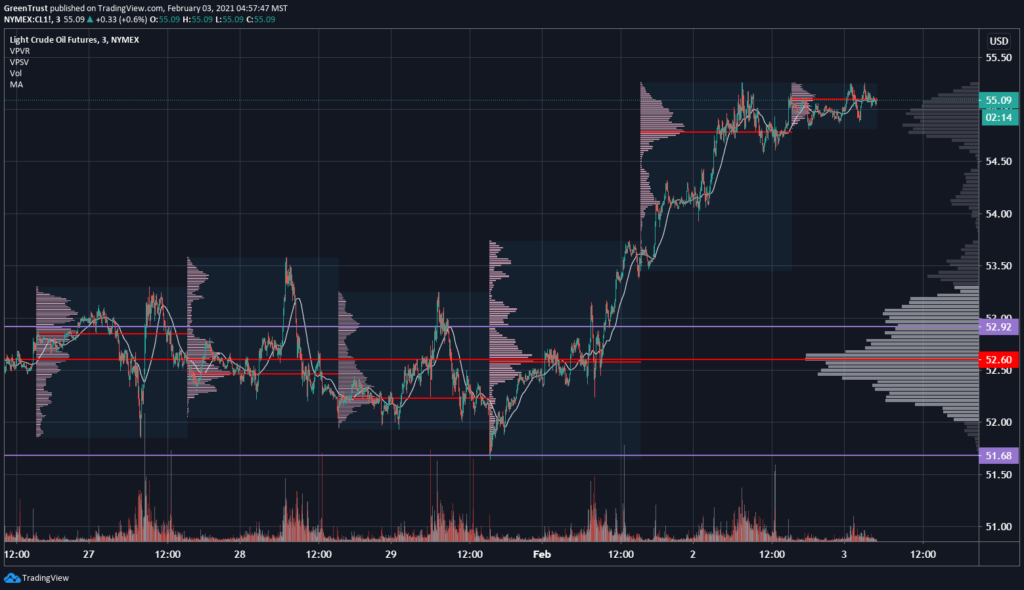Click the 52.00 price axis label
Screen dimensions: 1024x590
pos(999,422)
